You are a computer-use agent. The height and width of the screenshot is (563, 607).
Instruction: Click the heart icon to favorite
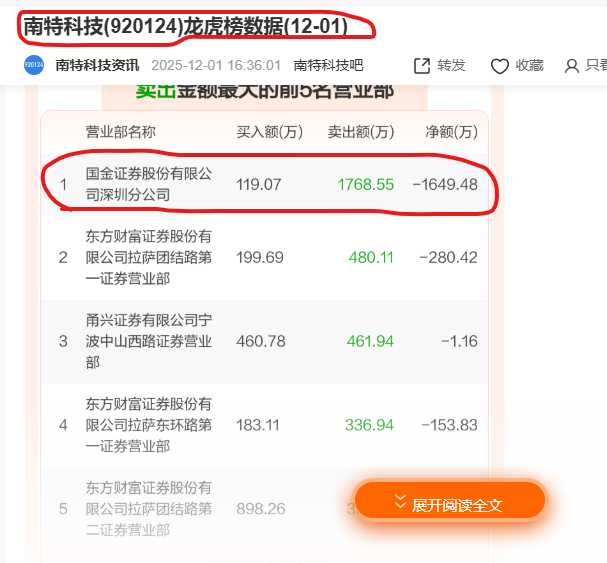click(x=500, y=66)
